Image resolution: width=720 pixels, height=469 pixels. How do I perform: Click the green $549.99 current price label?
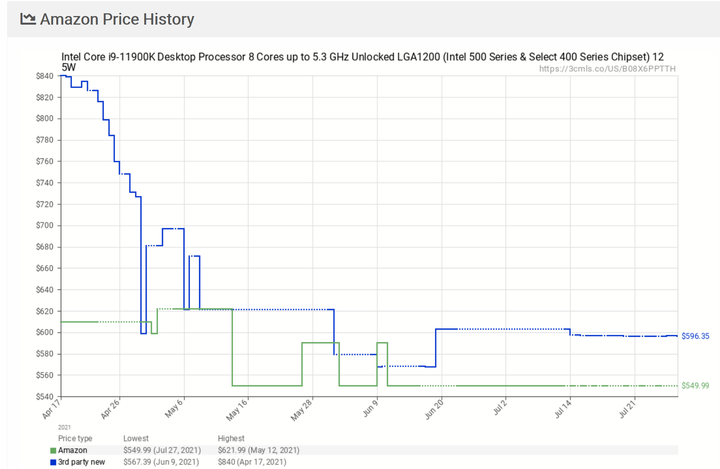695,385
